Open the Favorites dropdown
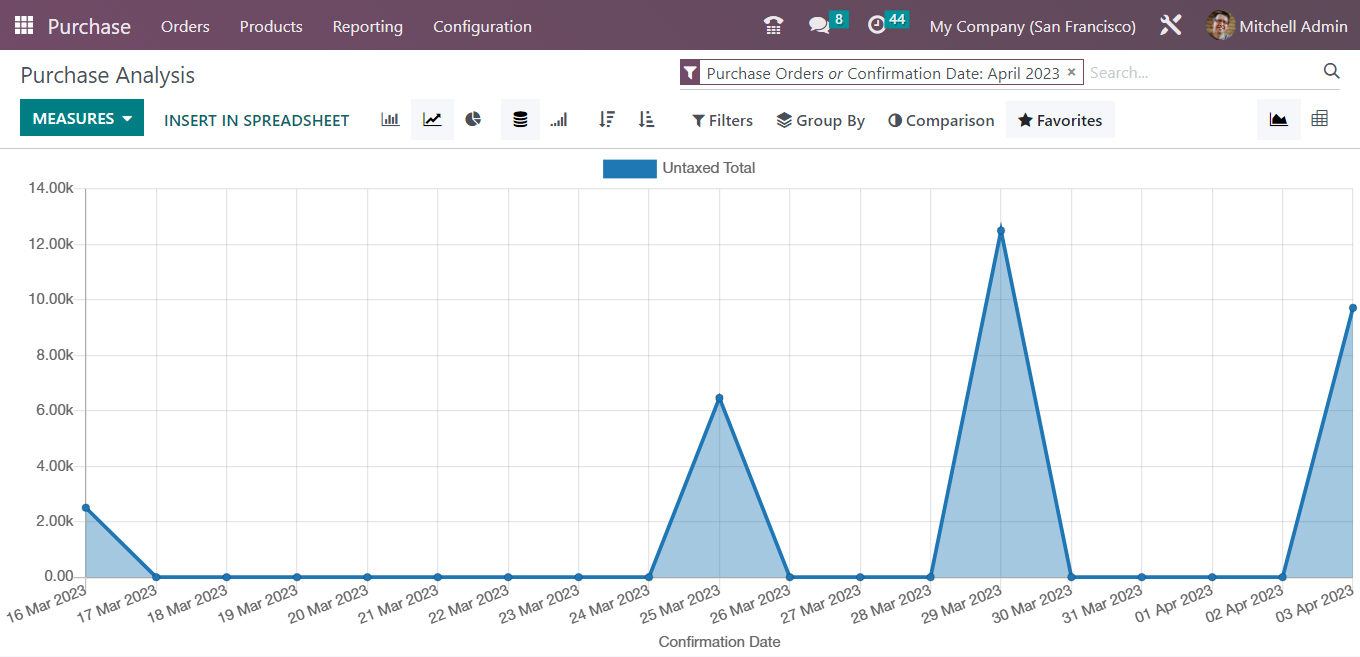 pyautogui.click(x=1060, y=119)
